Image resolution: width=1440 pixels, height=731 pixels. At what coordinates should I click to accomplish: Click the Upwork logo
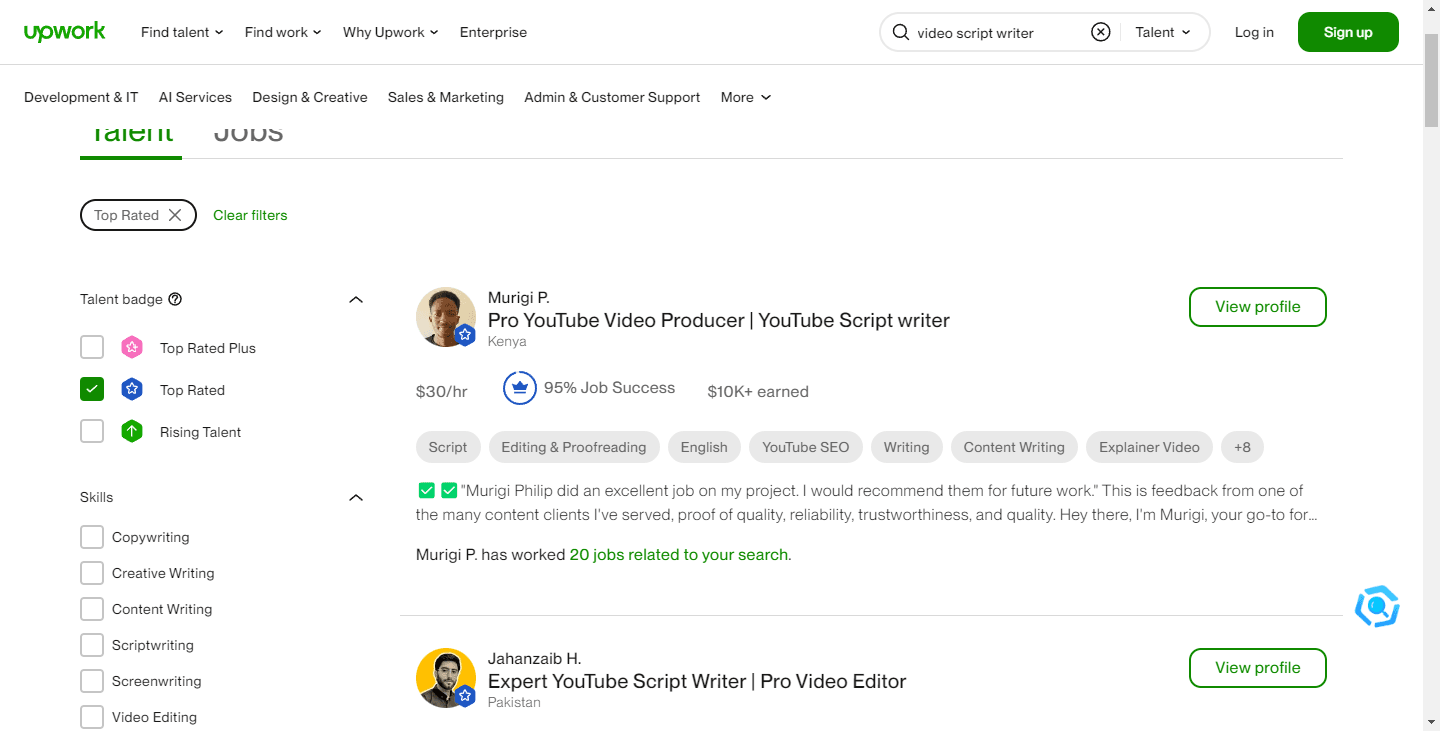65,32
